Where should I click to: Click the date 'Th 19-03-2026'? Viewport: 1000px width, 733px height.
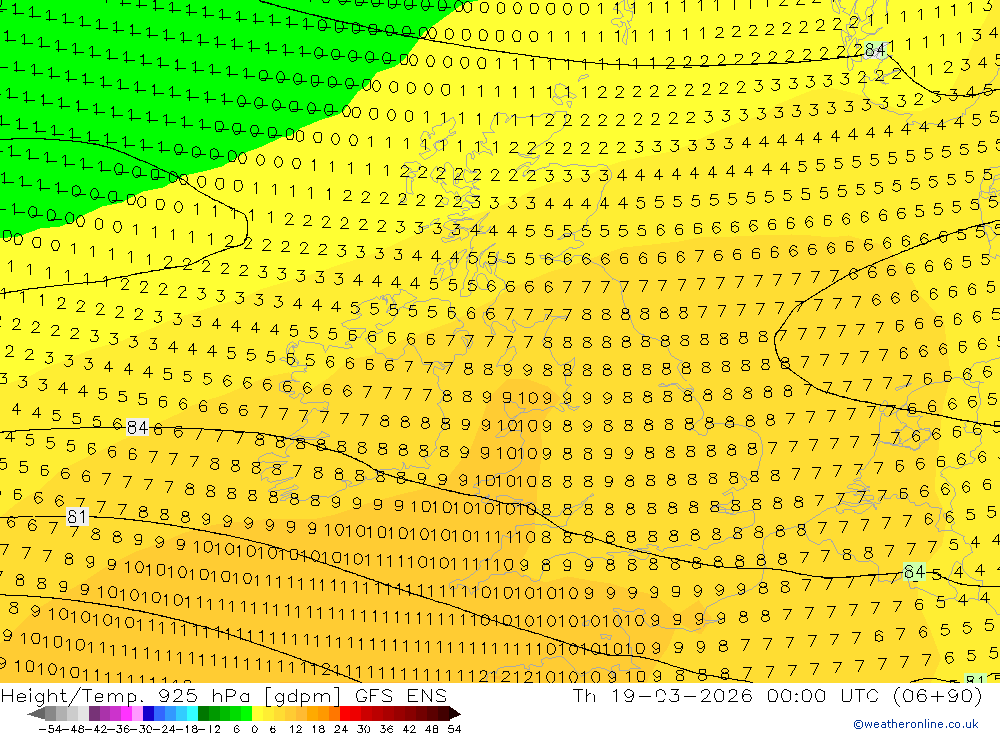click(663, 696)
